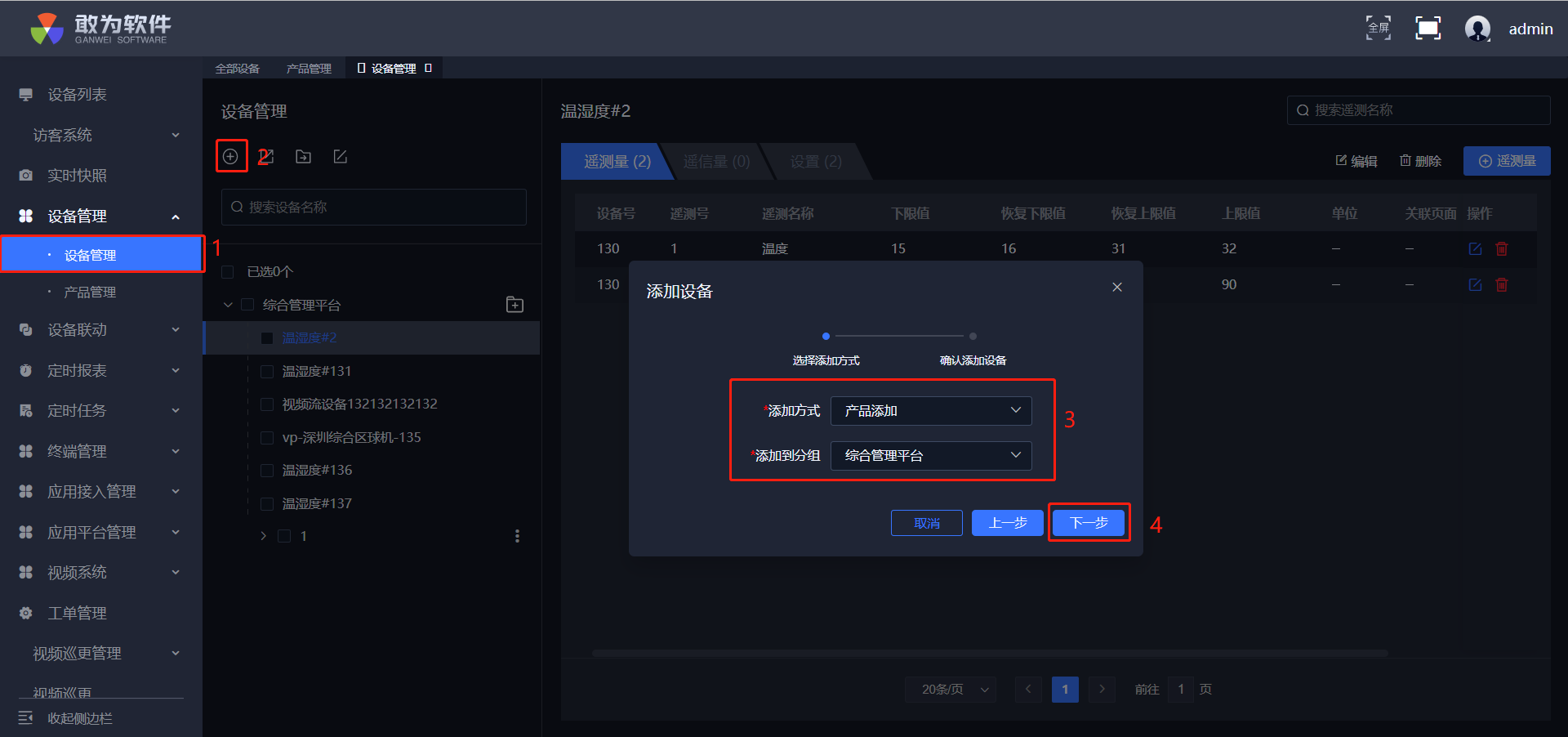Switch to the 全部设备 top tab
The width and height of the screenshot is (1568, 737).
click(x=238, y=69)
